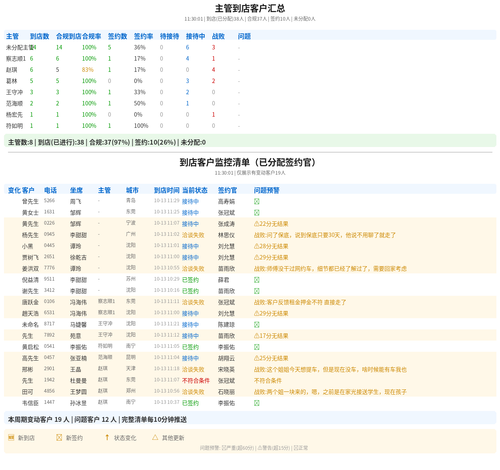Click agent name 马婕馨

click(78, 325)
